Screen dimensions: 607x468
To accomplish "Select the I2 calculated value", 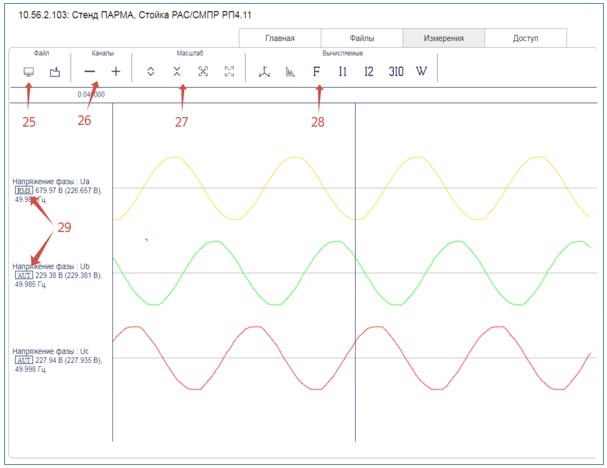I will tap(368, 72).
